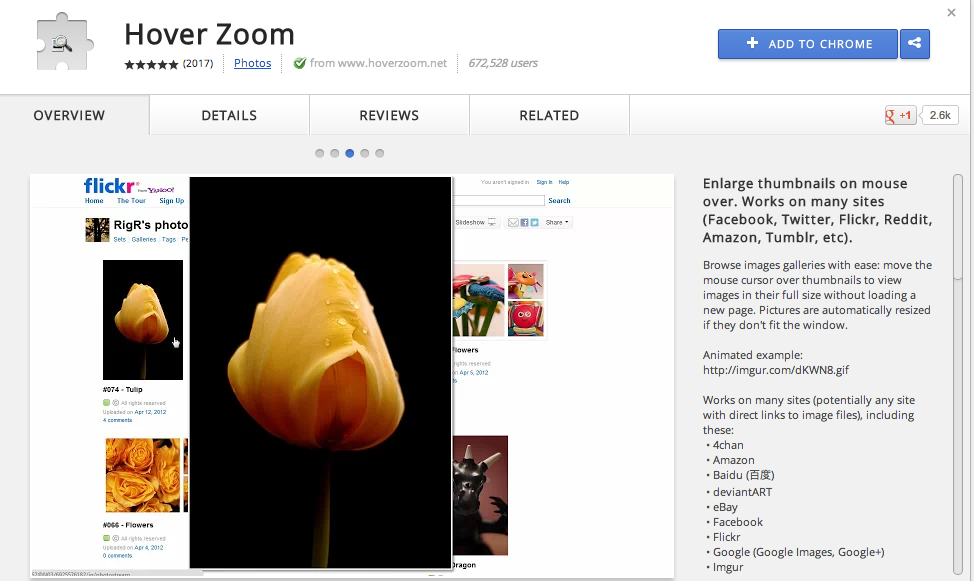Click the Google +1 button
The height and width of the screenshot is (581, 974).
click(x=900, y=115)
